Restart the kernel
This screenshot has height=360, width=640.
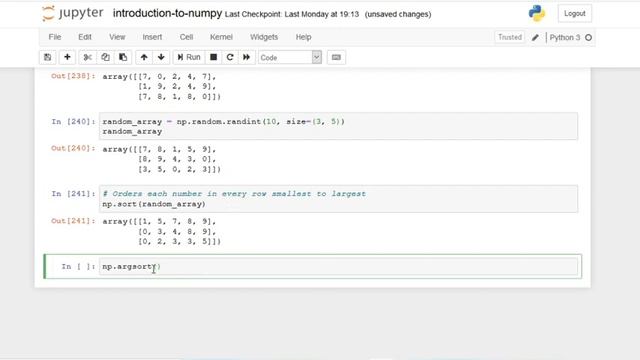(x=230, y=57)
